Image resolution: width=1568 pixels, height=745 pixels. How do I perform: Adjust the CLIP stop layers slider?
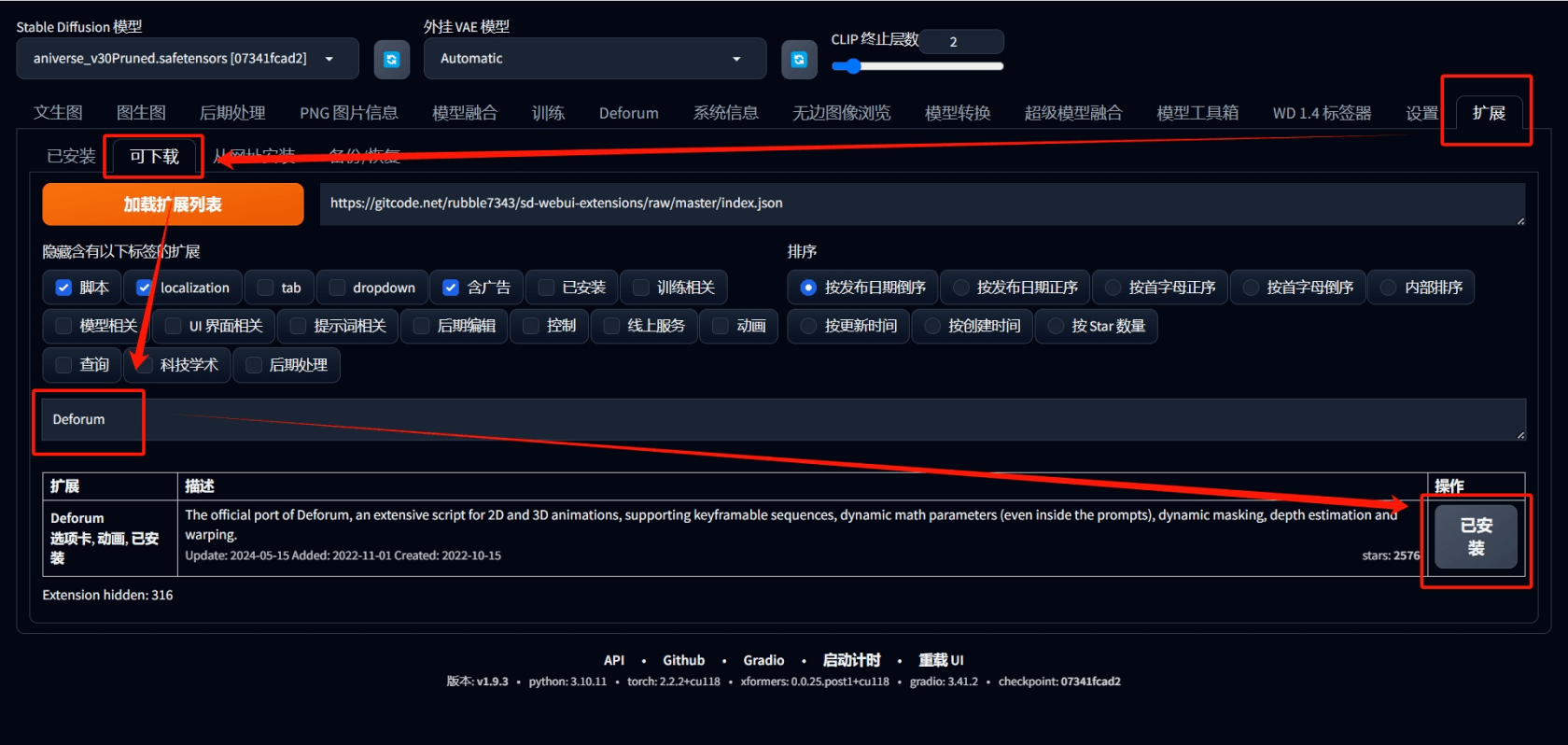point(917,66)
